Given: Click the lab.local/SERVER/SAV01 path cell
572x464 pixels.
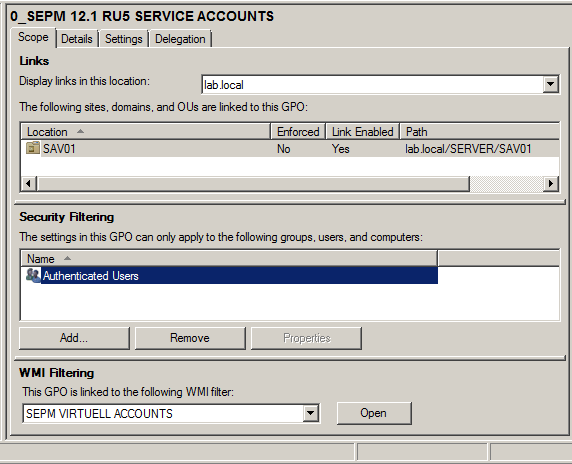Looking at the screenshot, I should (468, 149).
